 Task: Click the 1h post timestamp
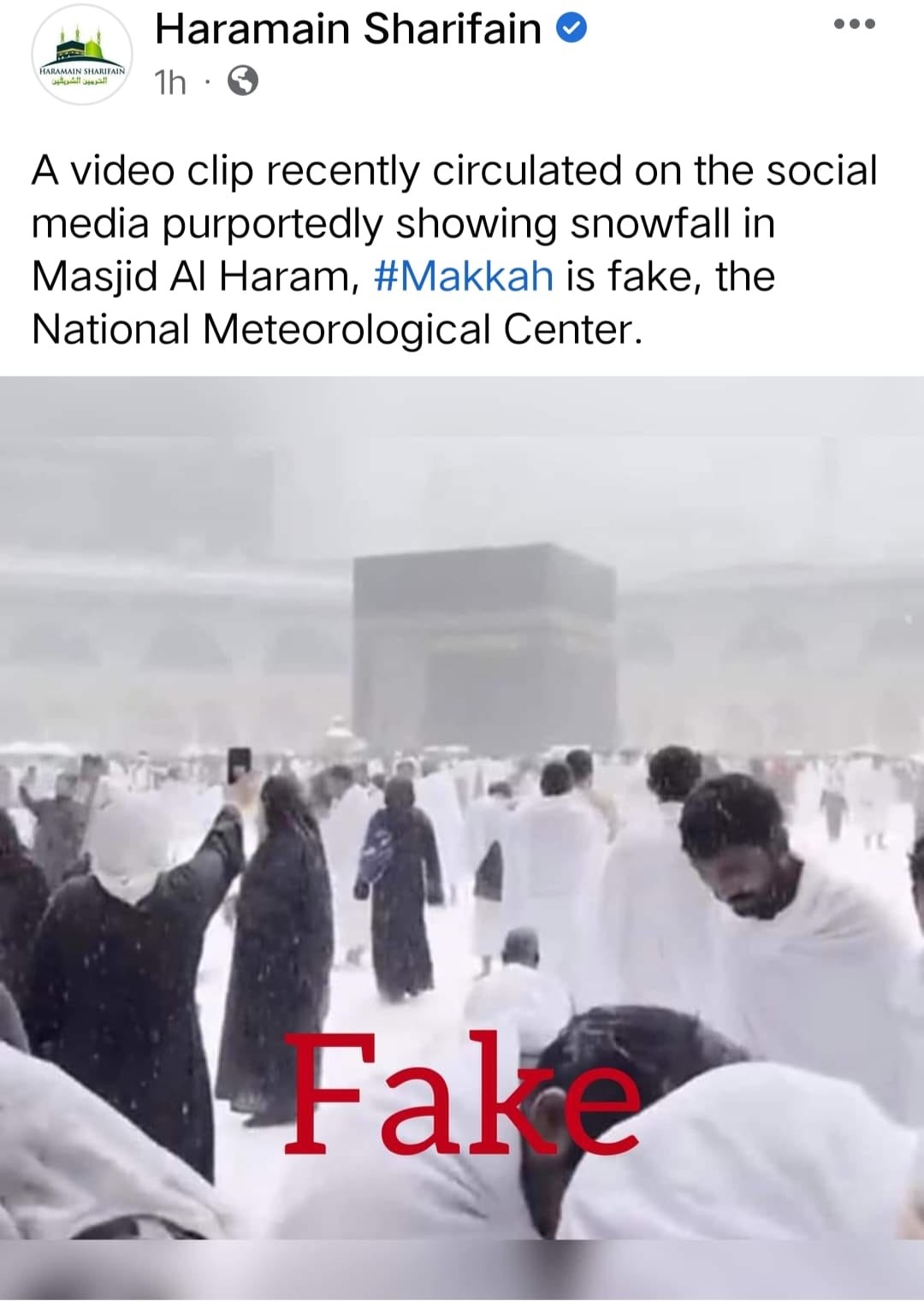pyautogui.click(x=169, y=82)
